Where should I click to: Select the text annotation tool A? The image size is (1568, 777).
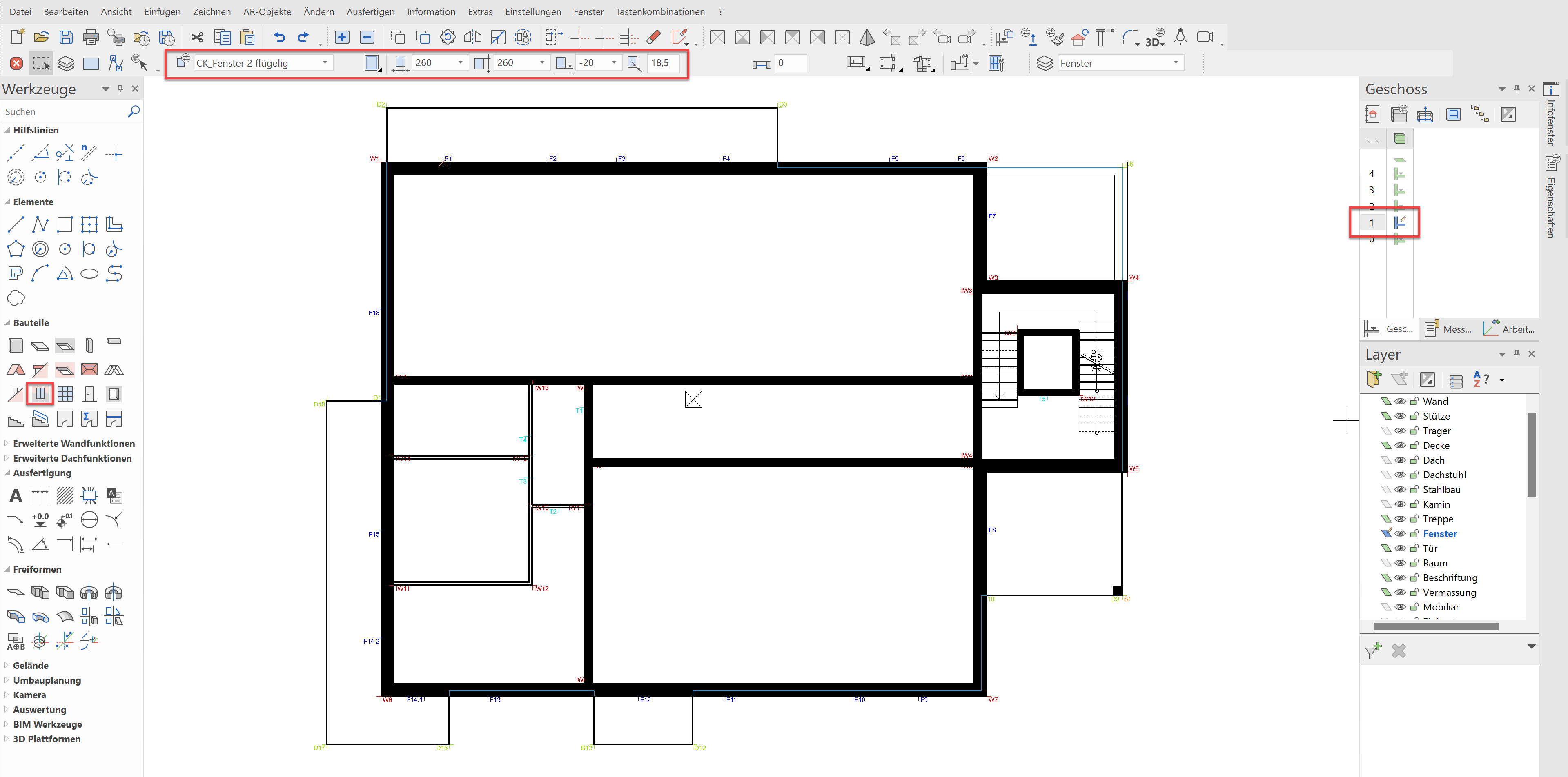16,495
